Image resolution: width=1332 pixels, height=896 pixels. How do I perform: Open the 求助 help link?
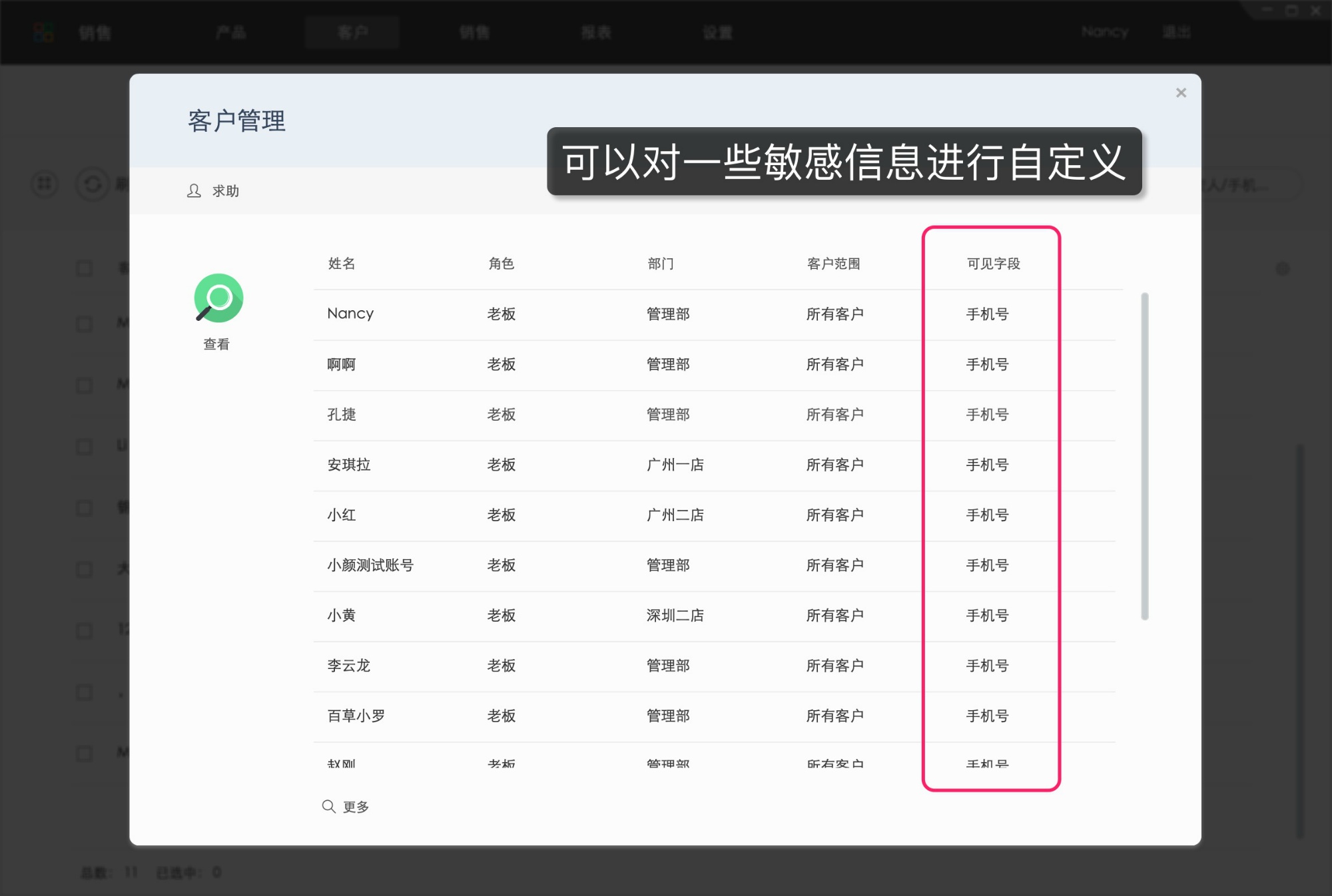point(226,191)
